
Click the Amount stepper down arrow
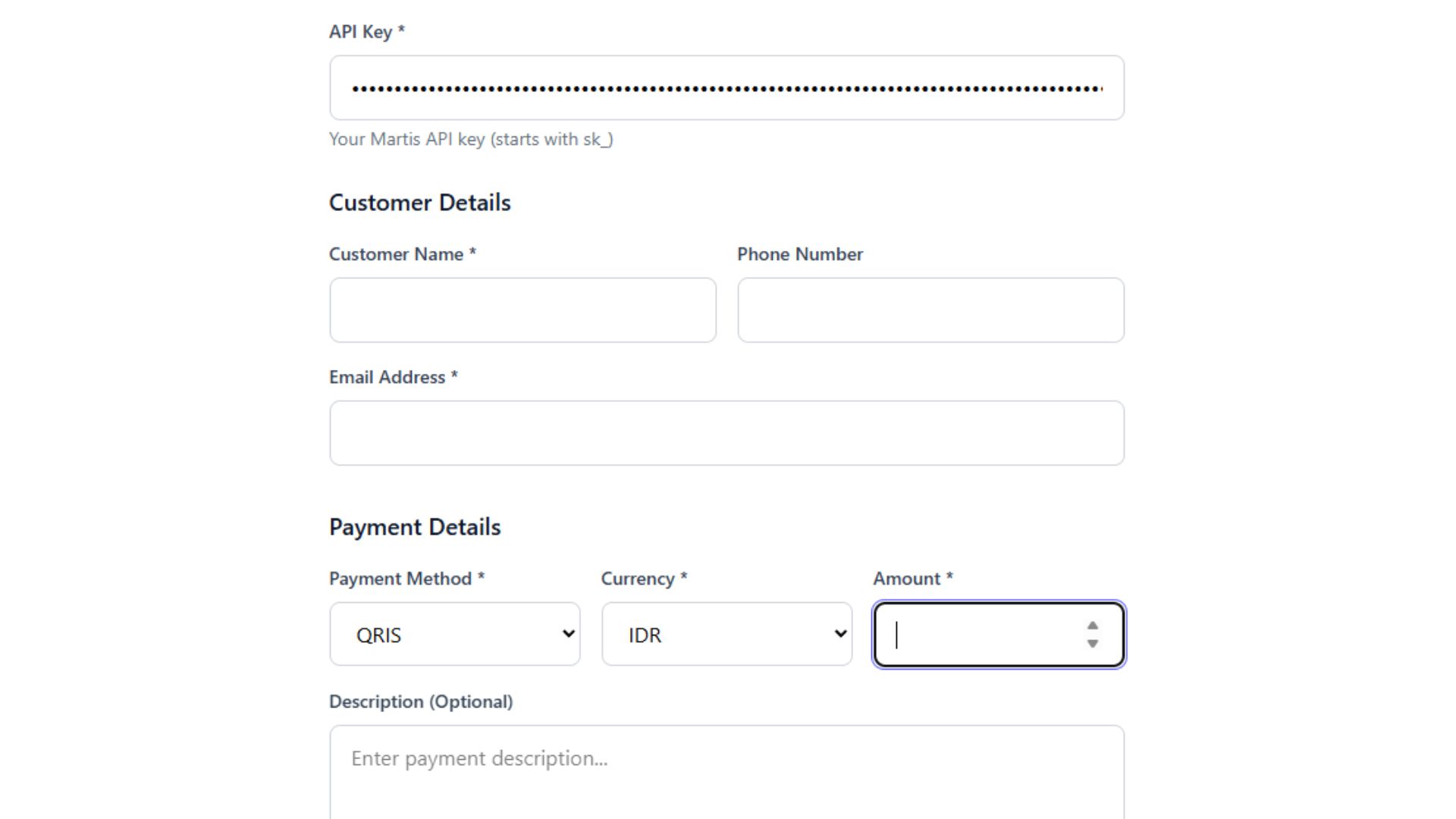(1092, 645)
